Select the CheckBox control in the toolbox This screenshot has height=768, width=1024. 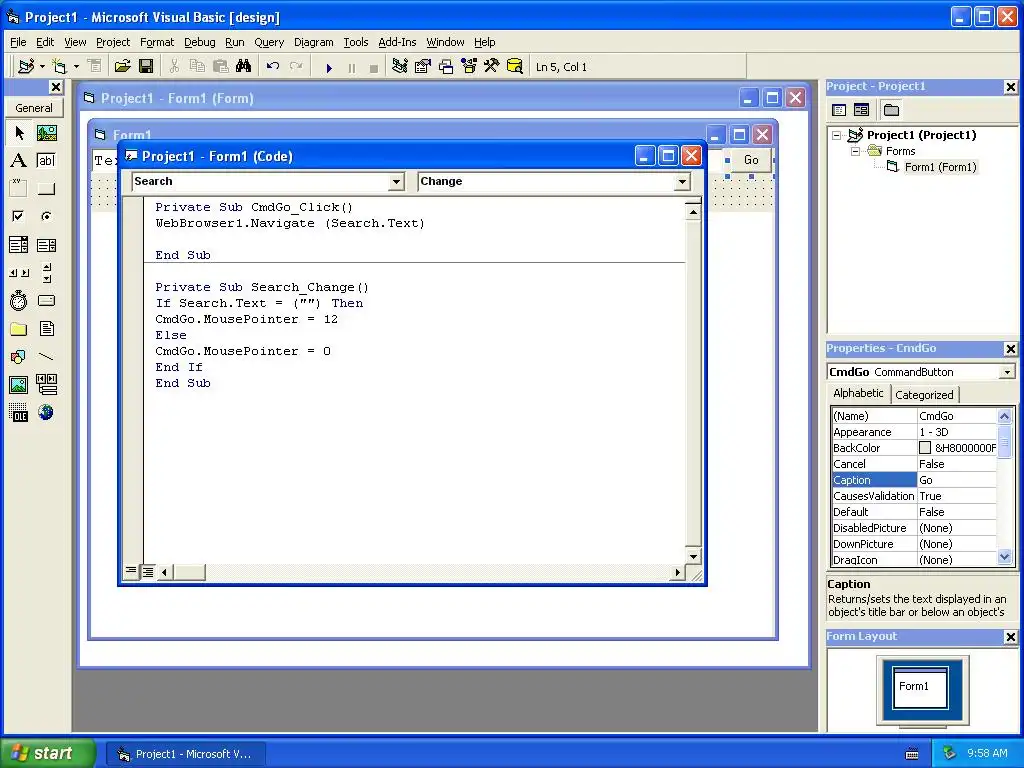pos(19,216)
